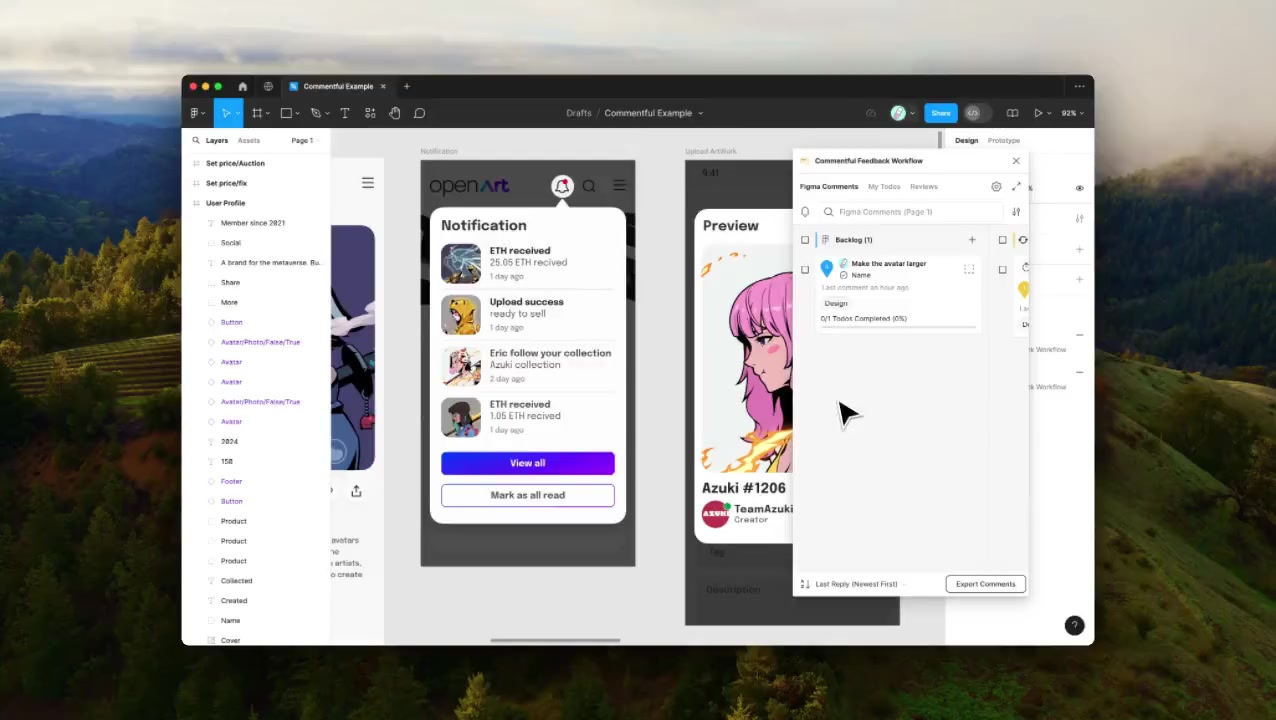Open the Comment tool
Image resolution: width=1276 pixels, height=720 pixels.
pos(420,113)
